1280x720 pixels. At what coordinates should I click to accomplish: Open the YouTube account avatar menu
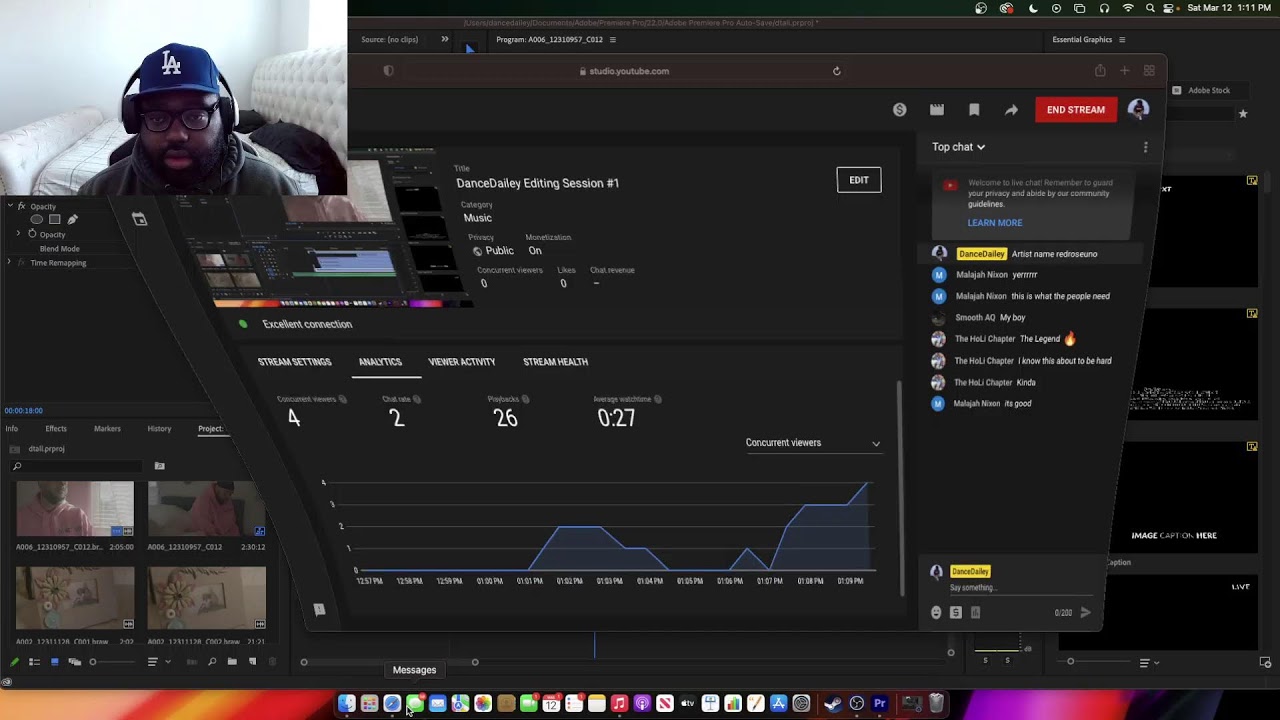[x=1138, y=110]
